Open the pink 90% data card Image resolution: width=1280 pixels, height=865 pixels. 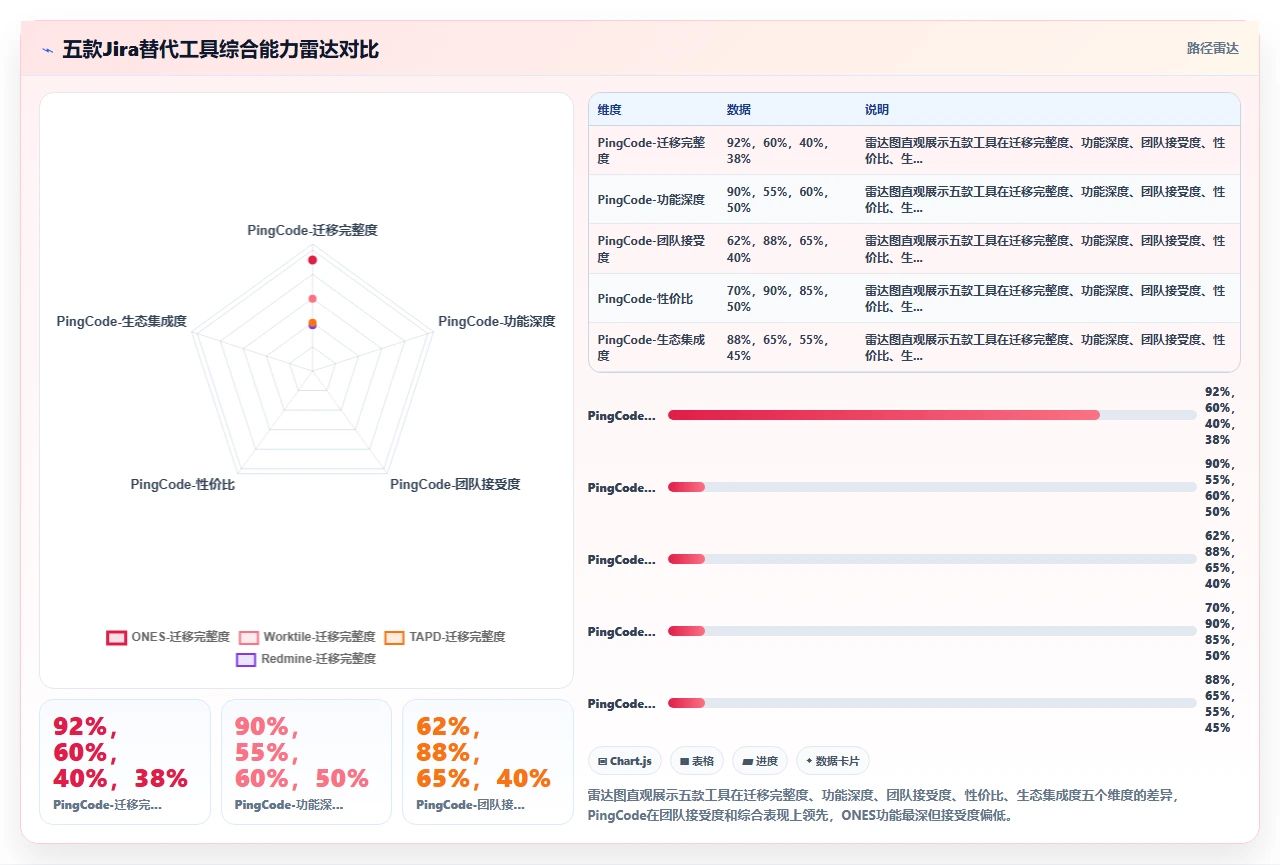(x=306, y=762)
